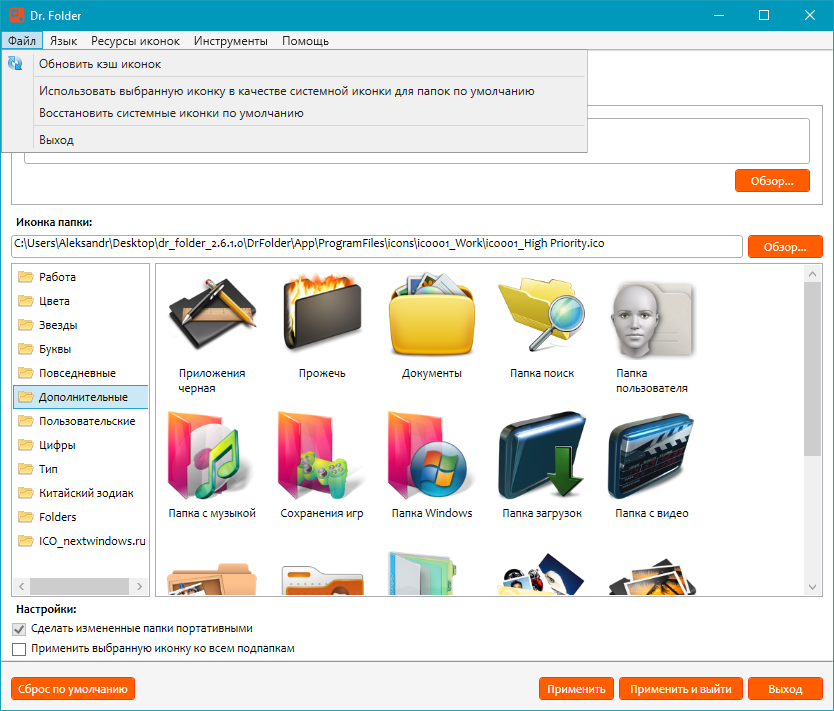Choose 'Обновить кэш иконок' menu entry
Screen dimensions: 834x711
coord(294,64)
